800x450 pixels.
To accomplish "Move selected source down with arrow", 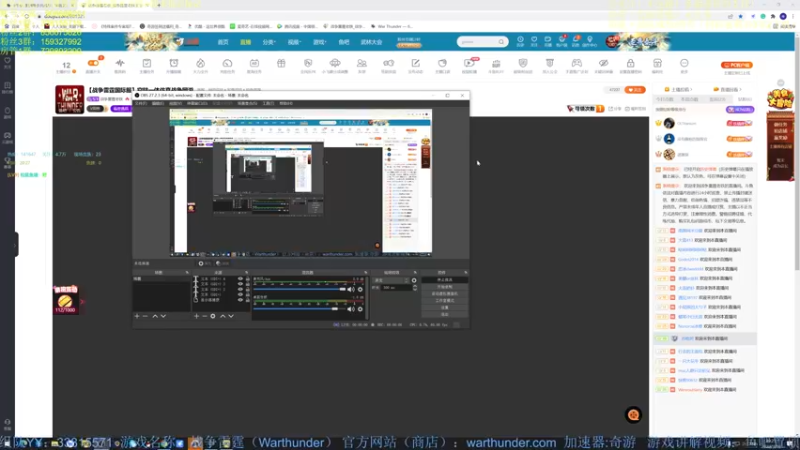I will coord(231,316).
